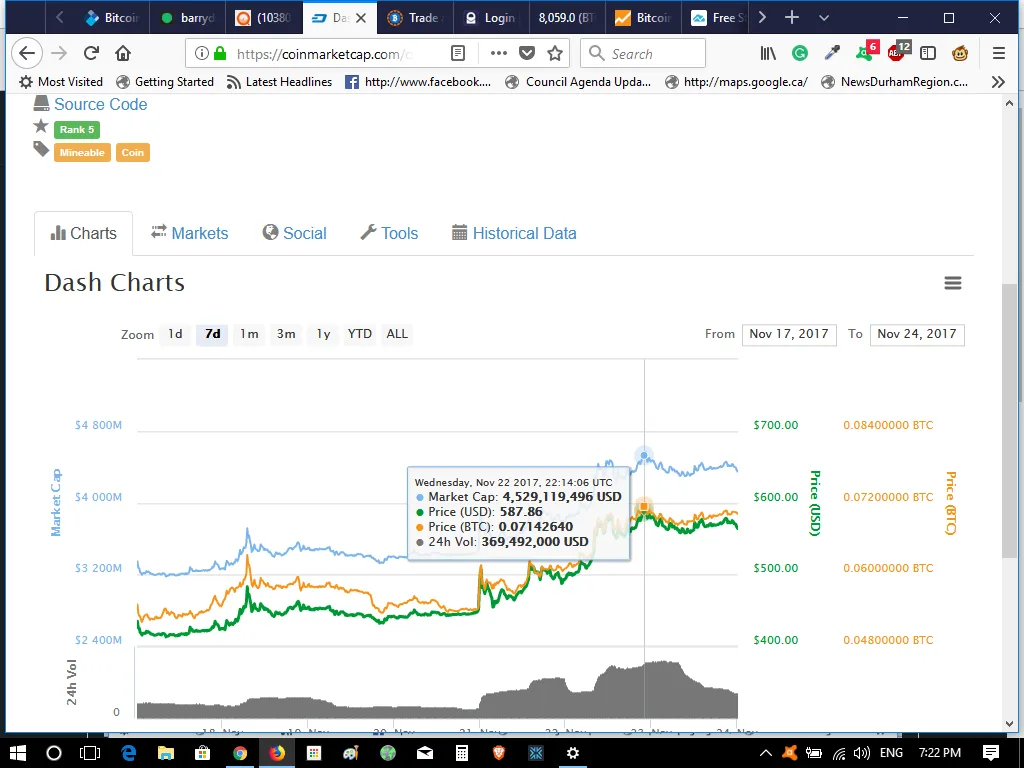The height and width of the screenshot is (768, 1024).
Task: Open the Tools tab
Action: pyautogui.click(x=389, y=233)
